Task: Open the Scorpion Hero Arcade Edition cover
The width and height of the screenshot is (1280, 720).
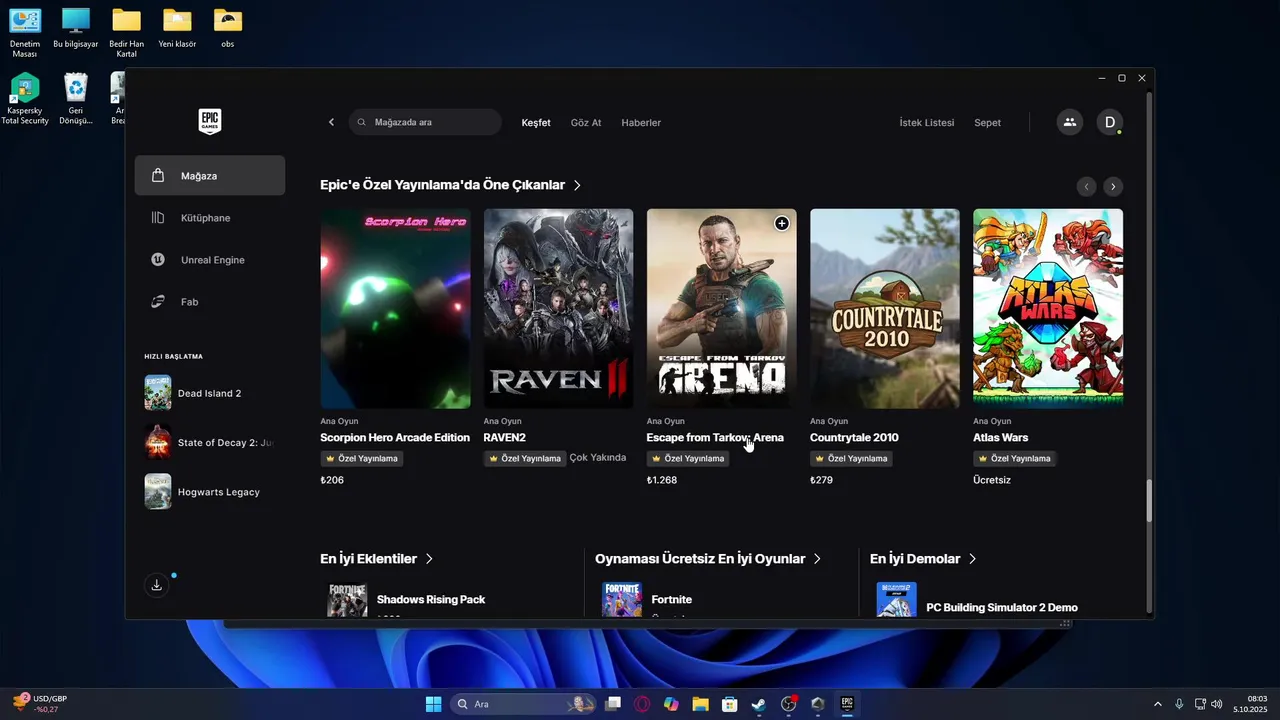Action: point(395,308)
